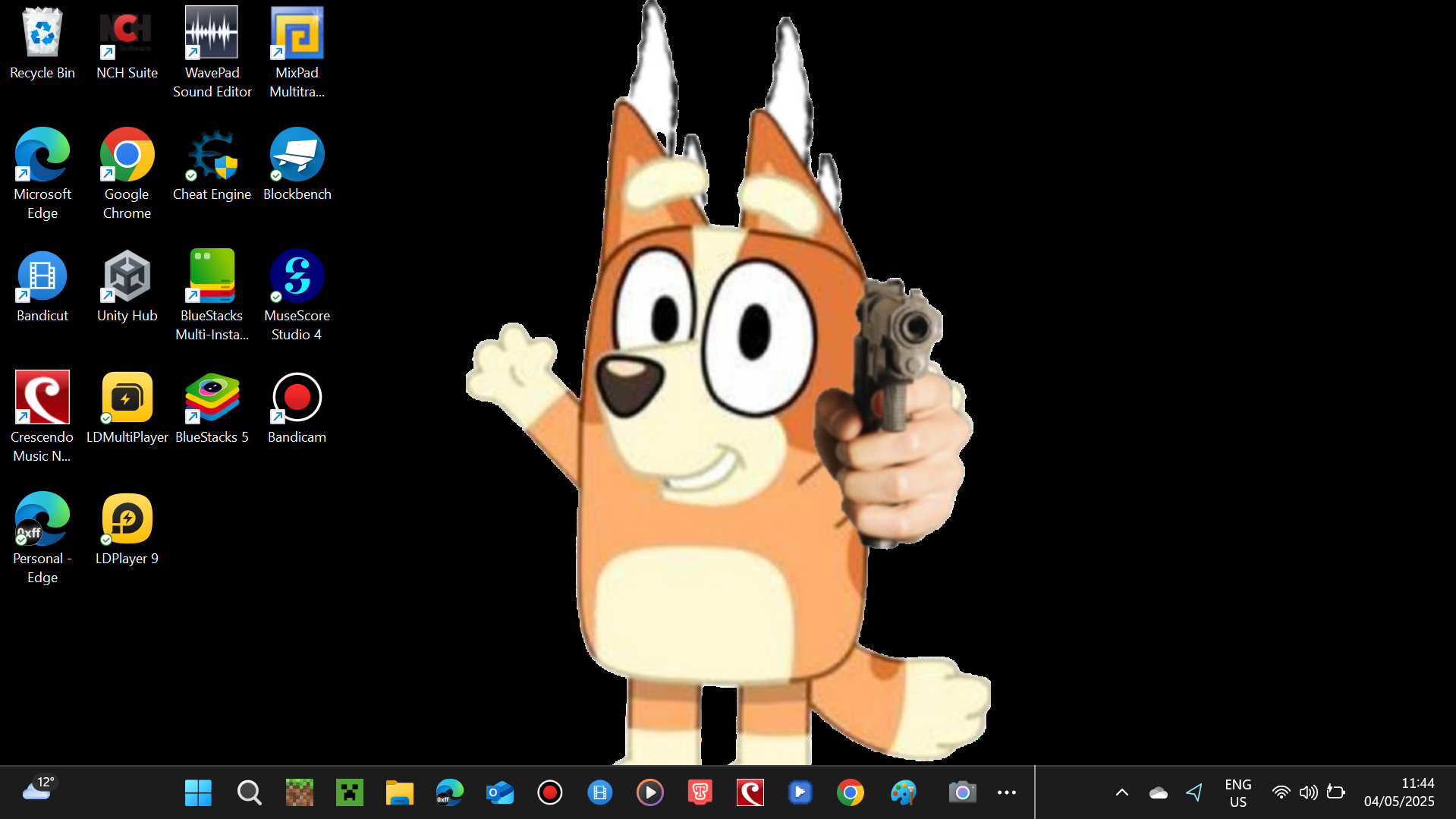Switch ENG US input language

(1238, 792)
